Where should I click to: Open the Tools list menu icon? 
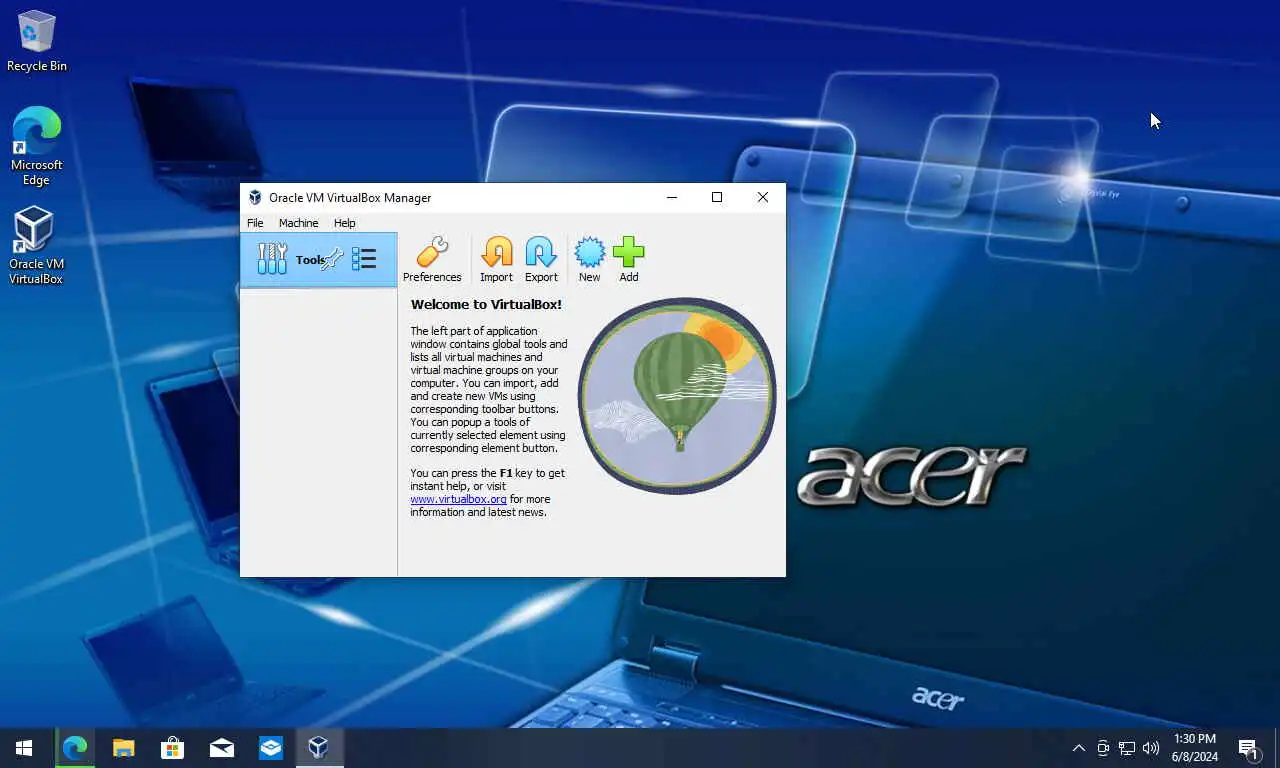(x=364, y=260)
